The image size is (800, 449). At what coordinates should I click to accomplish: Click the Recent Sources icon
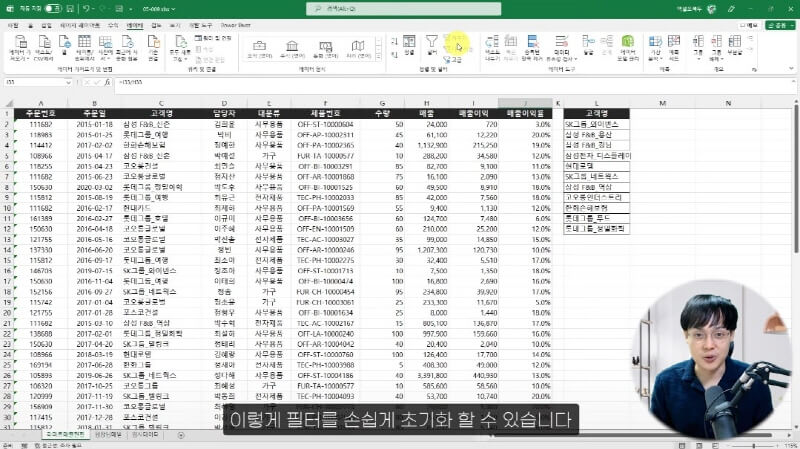click(x=127, y=47)
